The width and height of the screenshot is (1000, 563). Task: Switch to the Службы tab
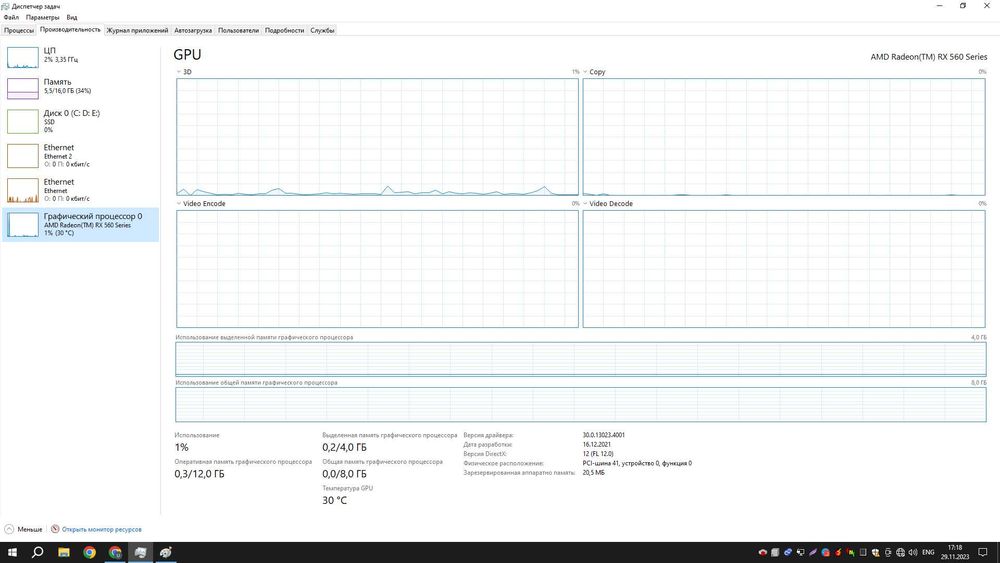click(x=322, y=30)
